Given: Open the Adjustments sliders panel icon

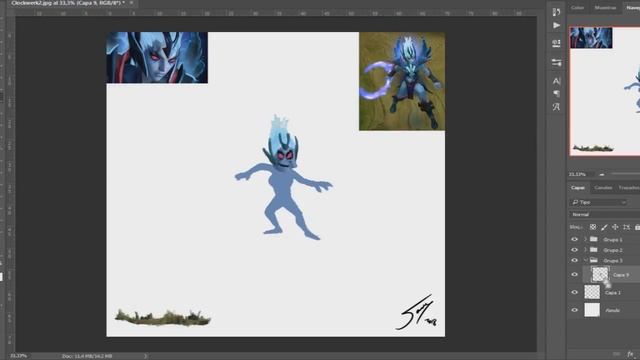Looking at the screenshot, I should 556,62.
